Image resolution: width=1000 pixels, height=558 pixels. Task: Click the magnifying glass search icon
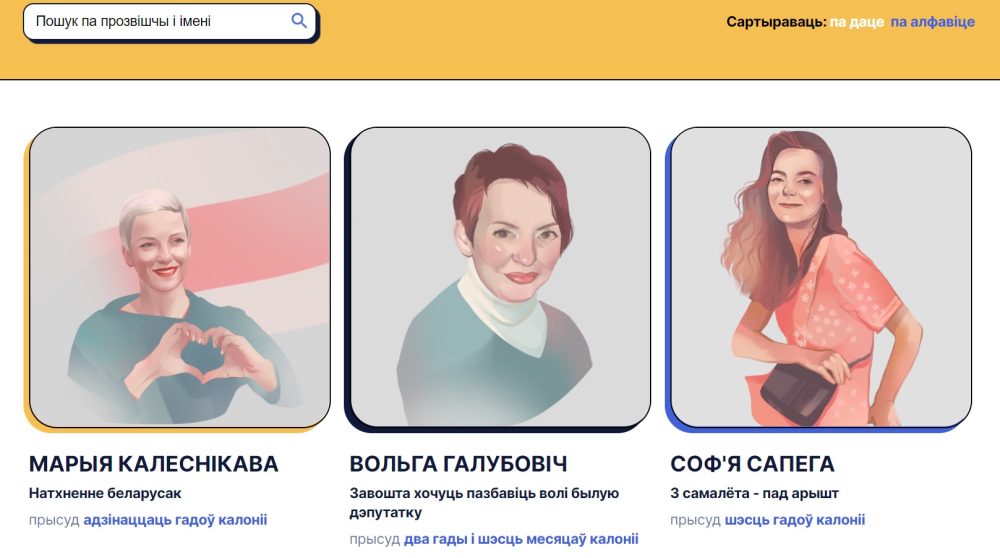pyautogui.click(x=298, y=21)
